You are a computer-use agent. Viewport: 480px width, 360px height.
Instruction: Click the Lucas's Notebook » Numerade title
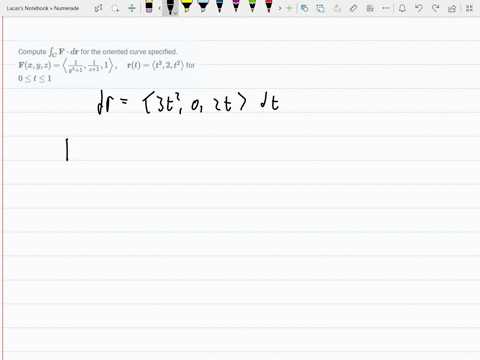click(43, 8)
